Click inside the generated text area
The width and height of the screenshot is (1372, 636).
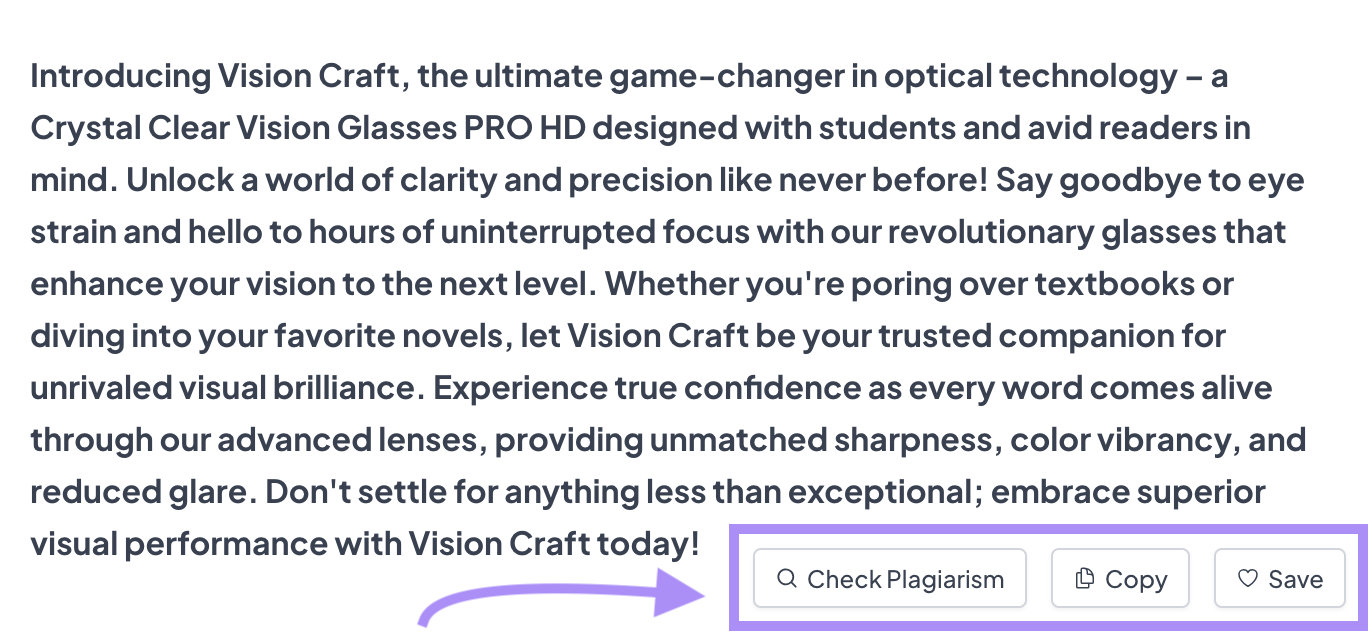pyautogui.click(x=600, y=300)
